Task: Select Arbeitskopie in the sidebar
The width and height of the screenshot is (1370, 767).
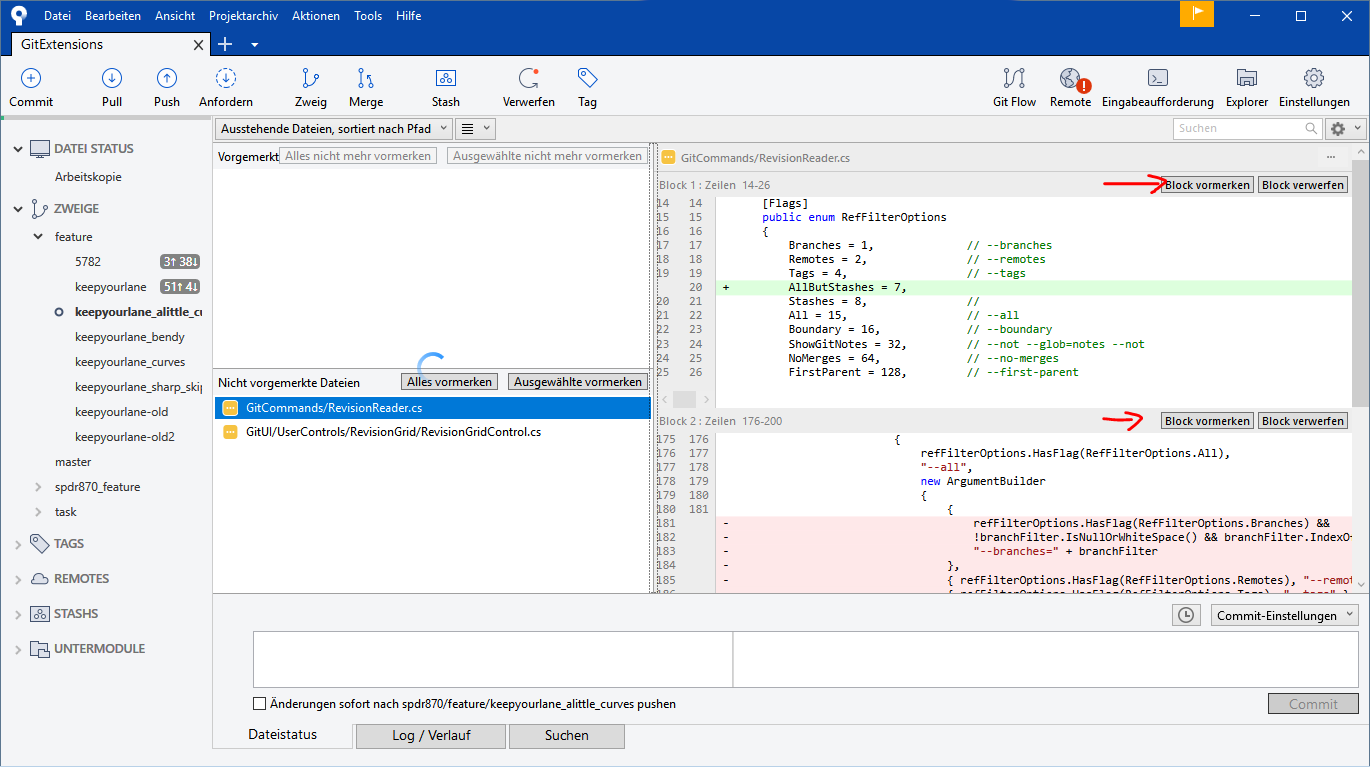Action: 88,177
